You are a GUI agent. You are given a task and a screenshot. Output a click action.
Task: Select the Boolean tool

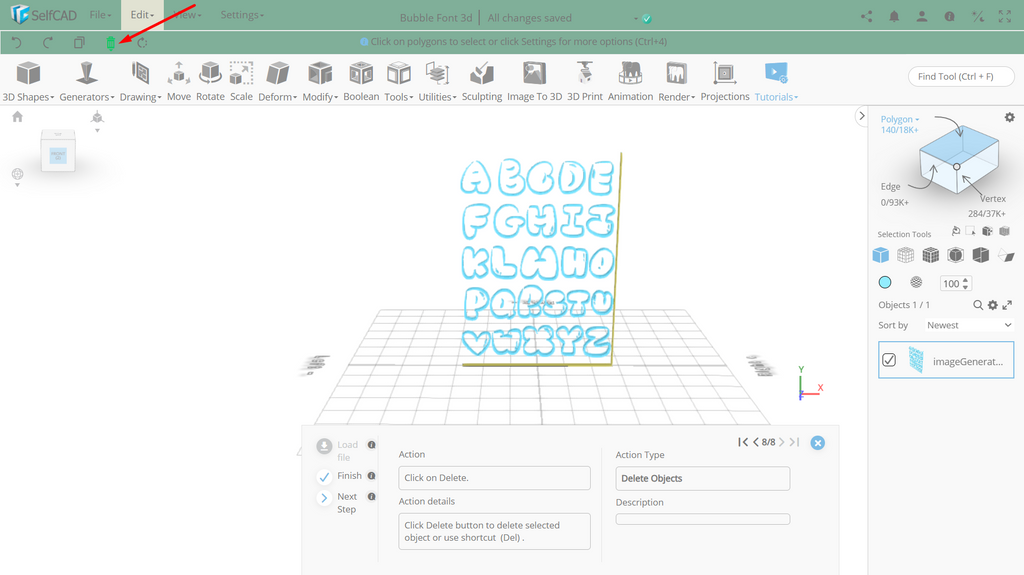click(x=361, y=82)
